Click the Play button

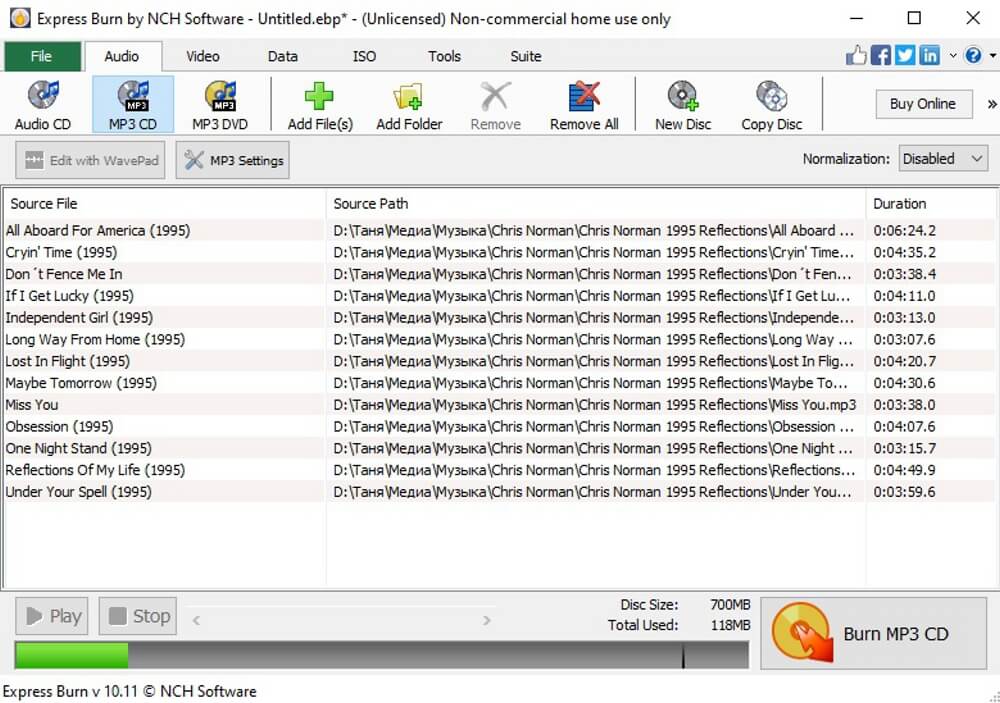coord(52,616)
